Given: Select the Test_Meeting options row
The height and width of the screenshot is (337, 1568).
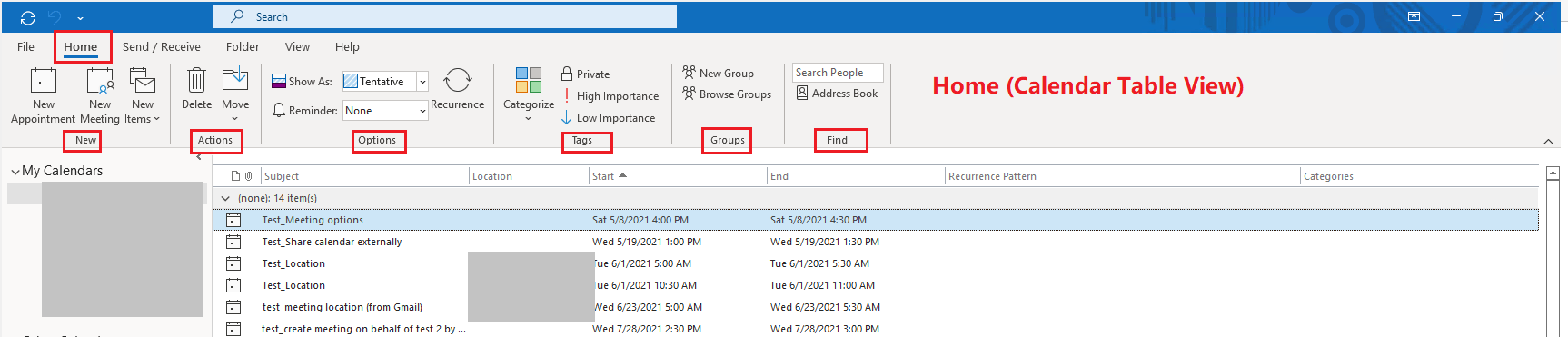Looking at the screenshot, I should click(x=876, y=220).
